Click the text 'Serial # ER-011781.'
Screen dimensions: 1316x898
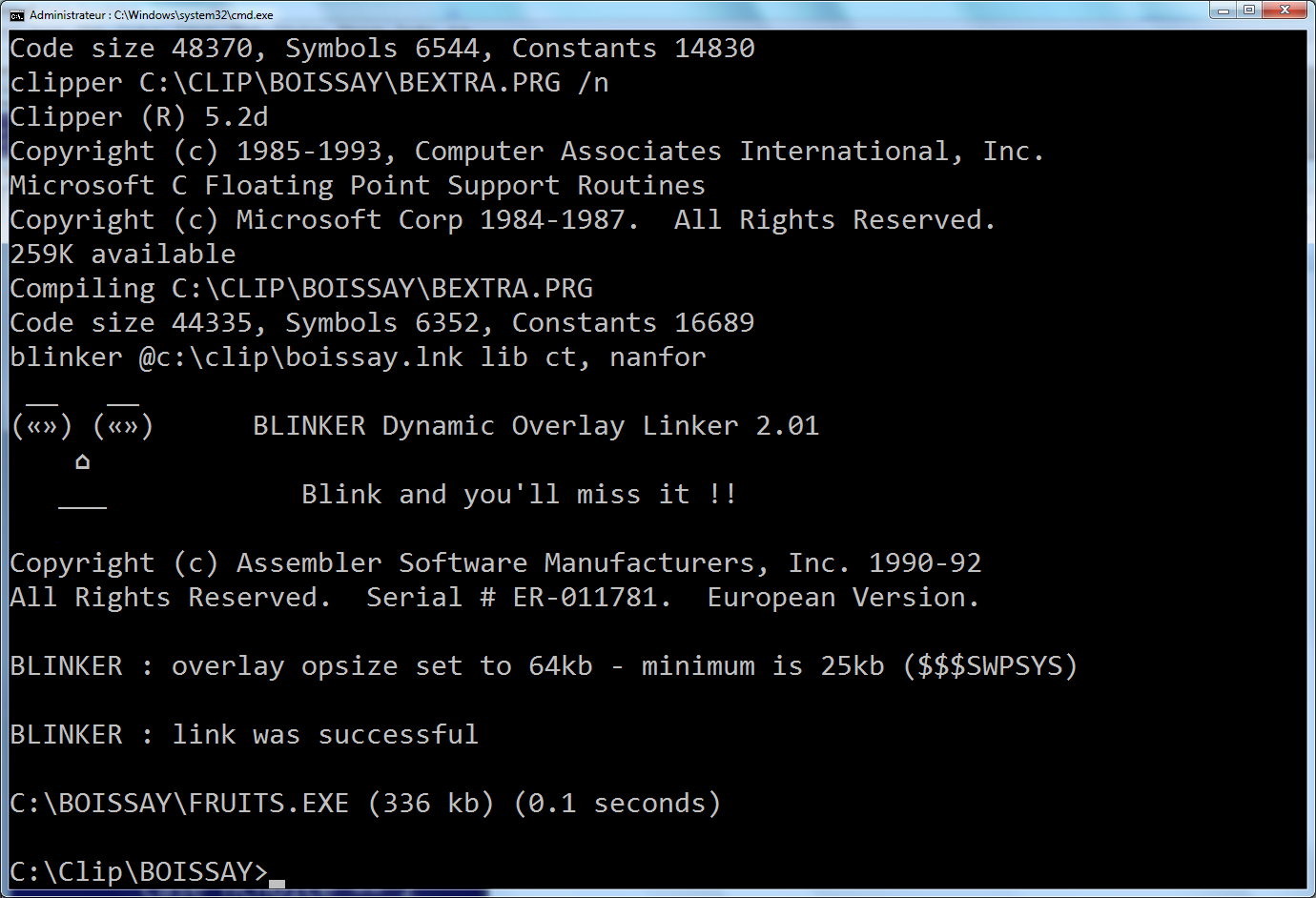[x=520, y=598]
